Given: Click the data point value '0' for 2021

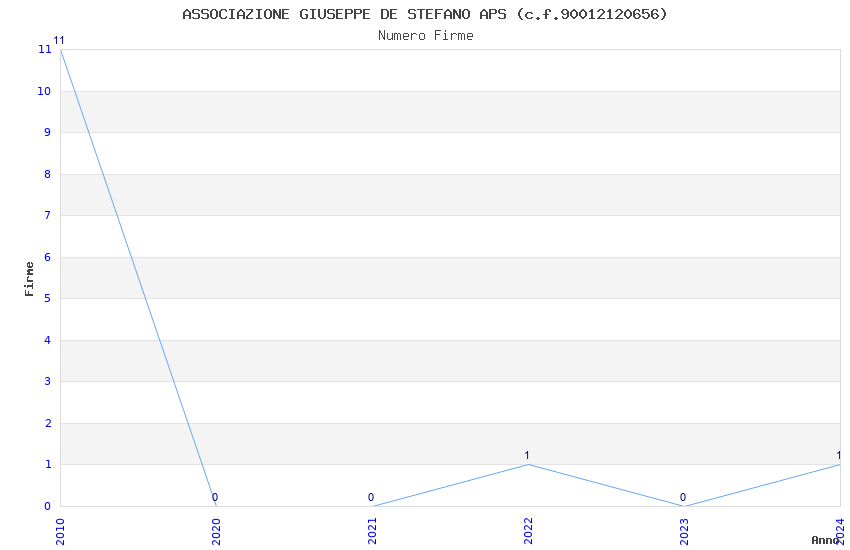Looking at the screenshot, I should [371, 497].
